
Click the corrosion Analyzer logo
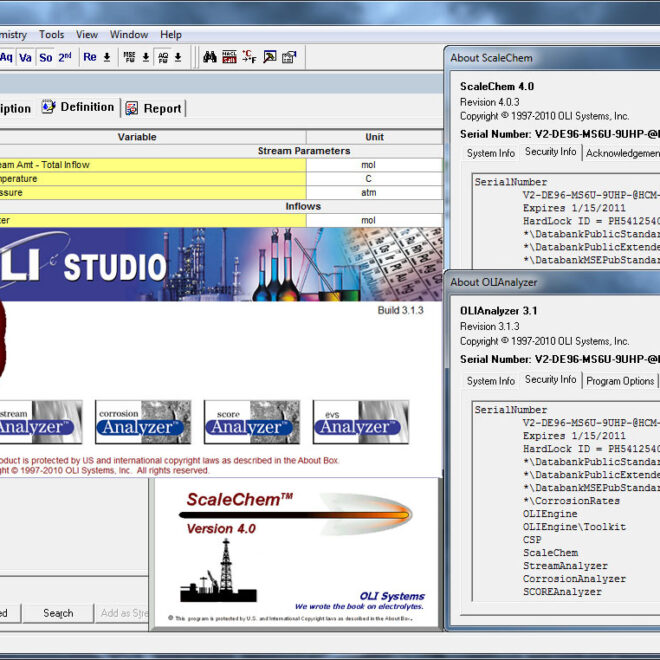(143, 422)
